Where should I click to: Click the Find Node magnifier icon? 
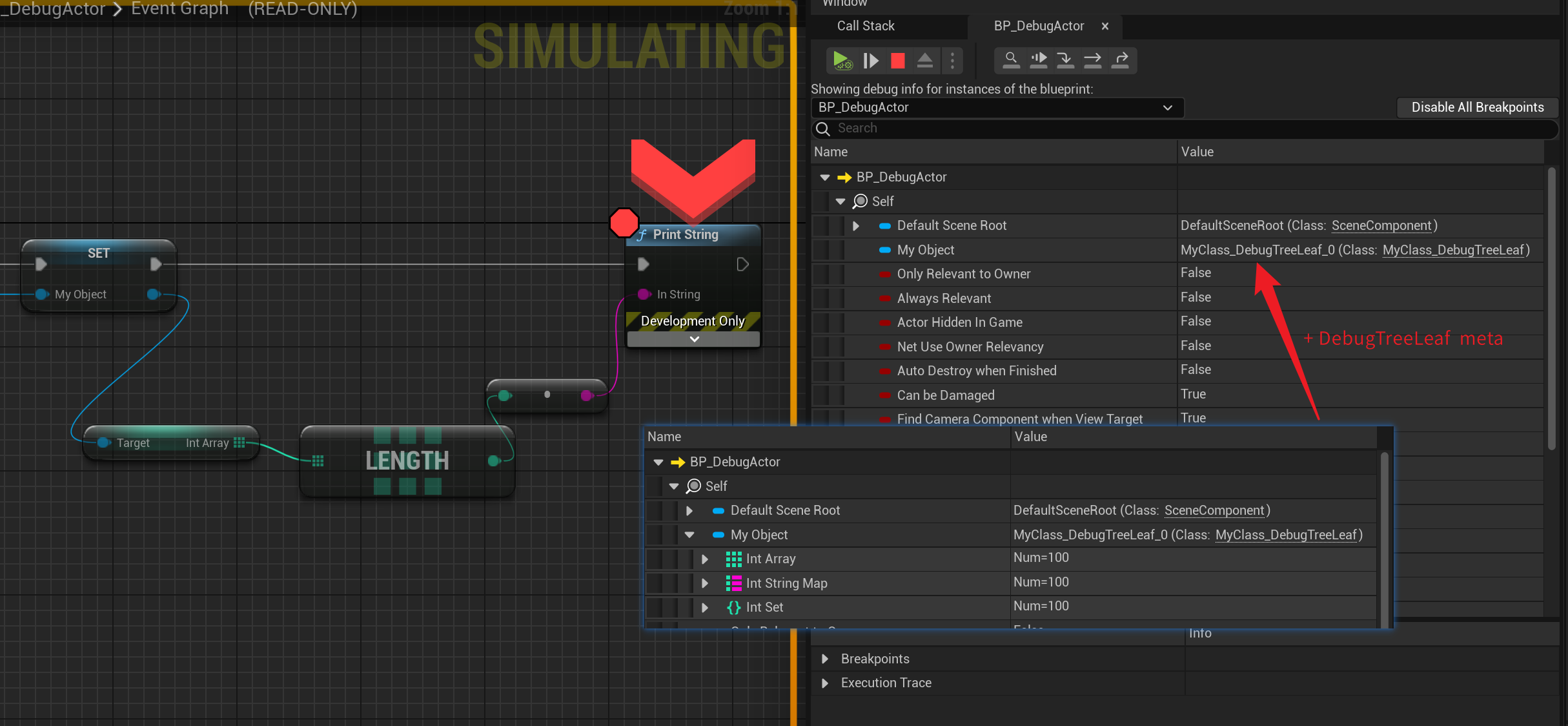point(1011,60)
